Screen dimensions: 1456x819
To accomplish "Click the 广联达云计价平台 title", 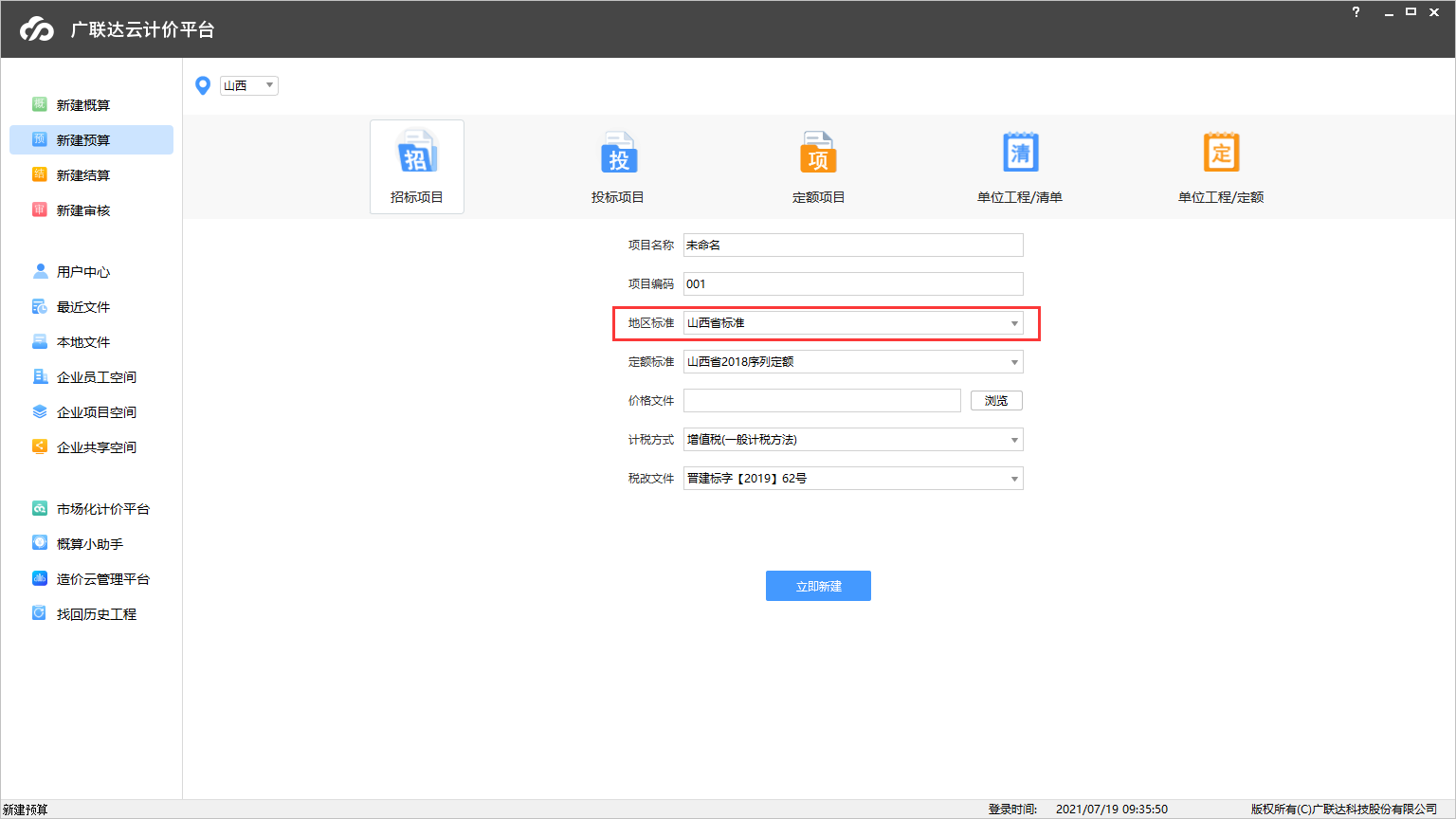I will pyautogui.click(x=142, y=29).
